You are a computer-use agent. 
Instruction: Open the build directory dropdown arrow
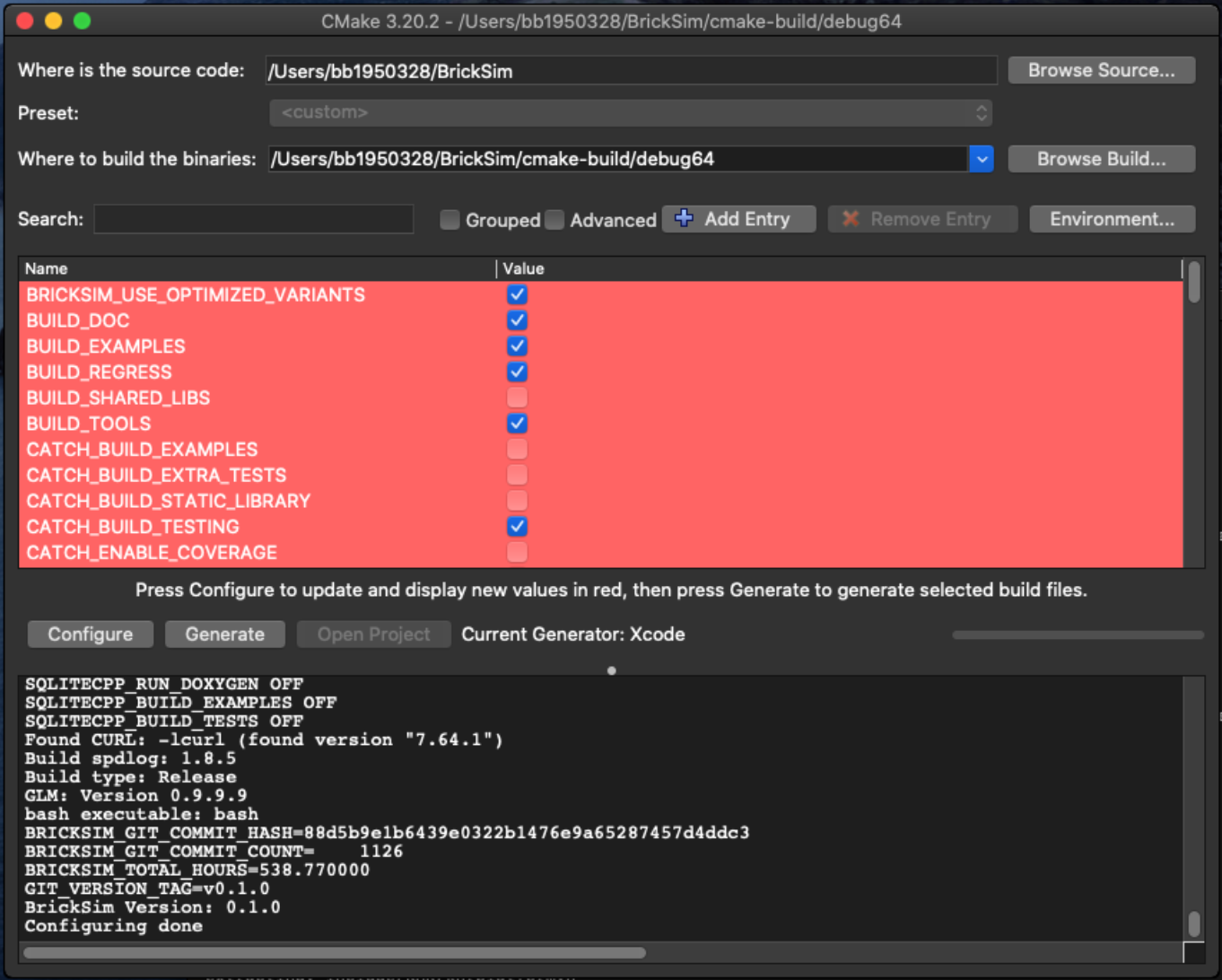pyautogui.click(x=982, y=159)
